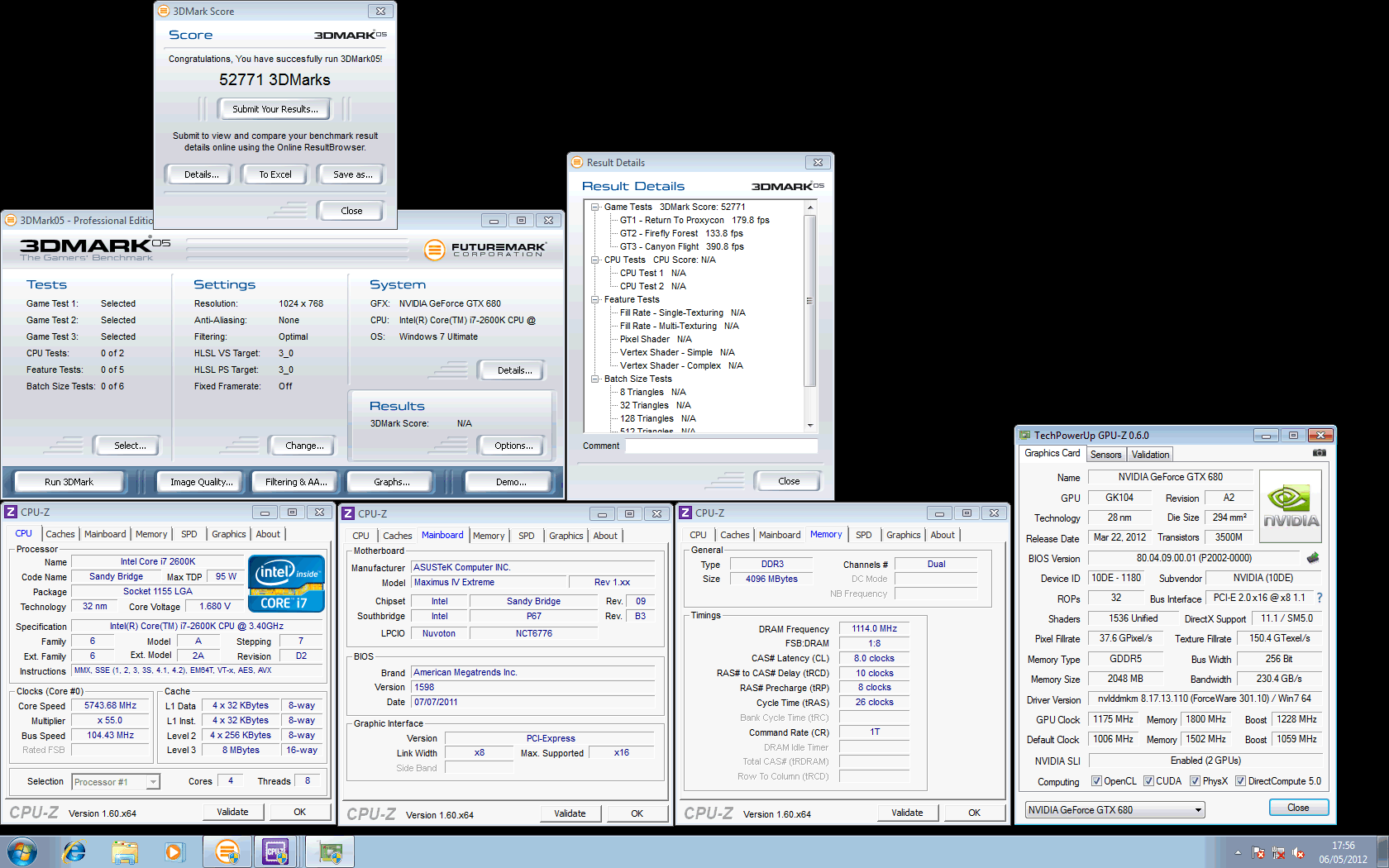Click NVIDIA logo in GPU-Z
The height and width of the screenshot is (868, 1389).
coord(1291,506)
